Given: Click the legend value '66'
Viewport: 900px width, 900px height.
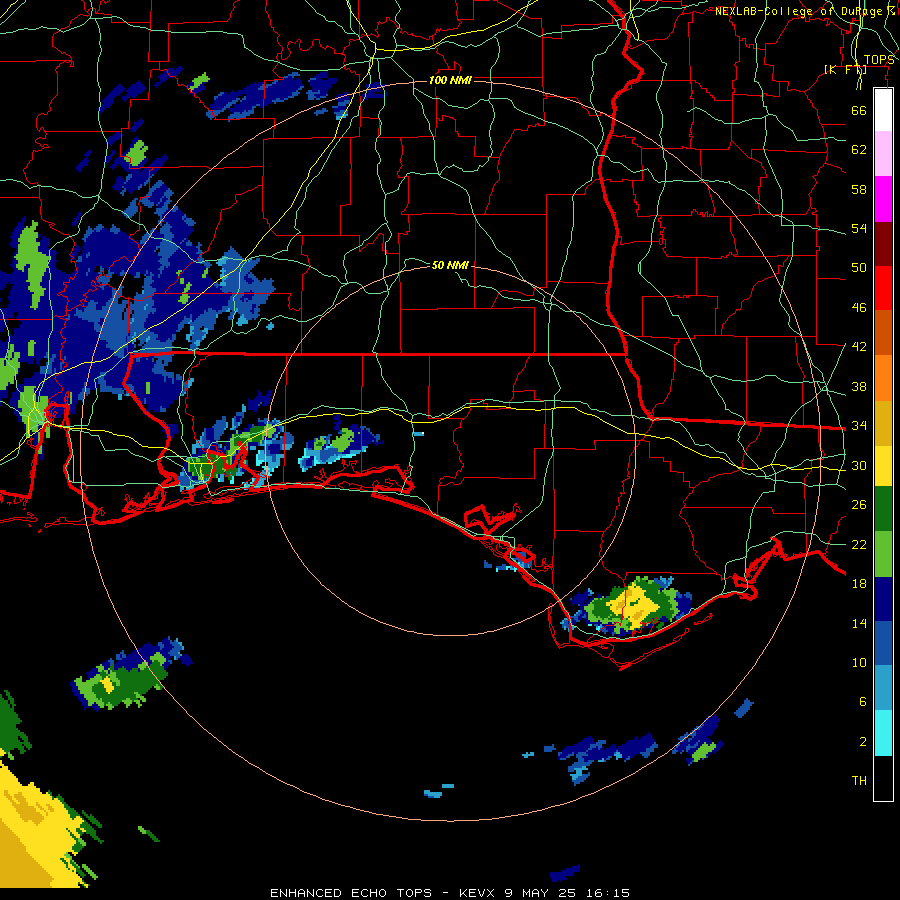Looking at the screenshot, I should tap(859, 110).
